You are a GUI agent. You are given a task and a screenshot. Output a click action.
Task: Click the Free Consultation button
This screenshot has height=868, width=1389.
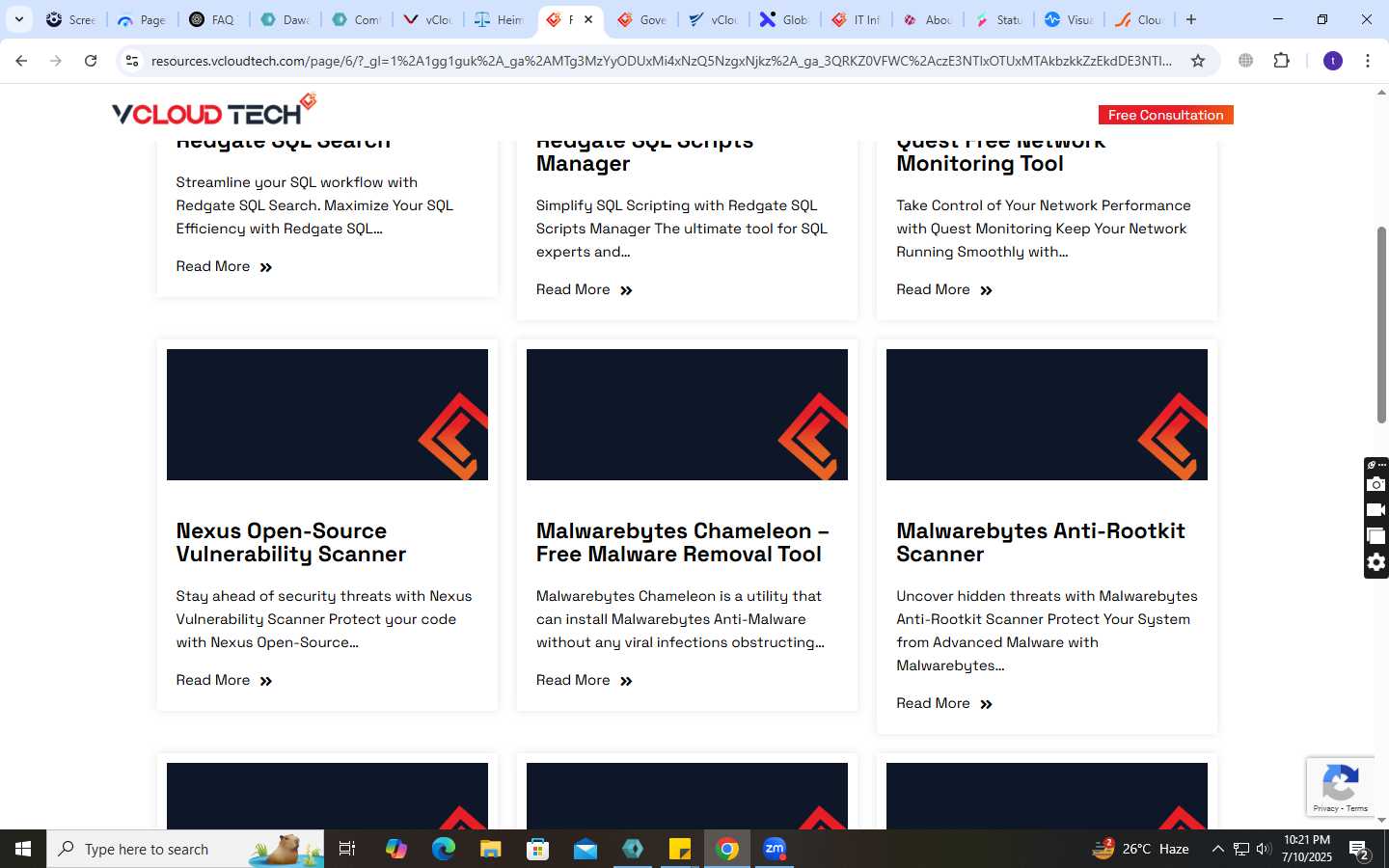tap(1165, 115)
